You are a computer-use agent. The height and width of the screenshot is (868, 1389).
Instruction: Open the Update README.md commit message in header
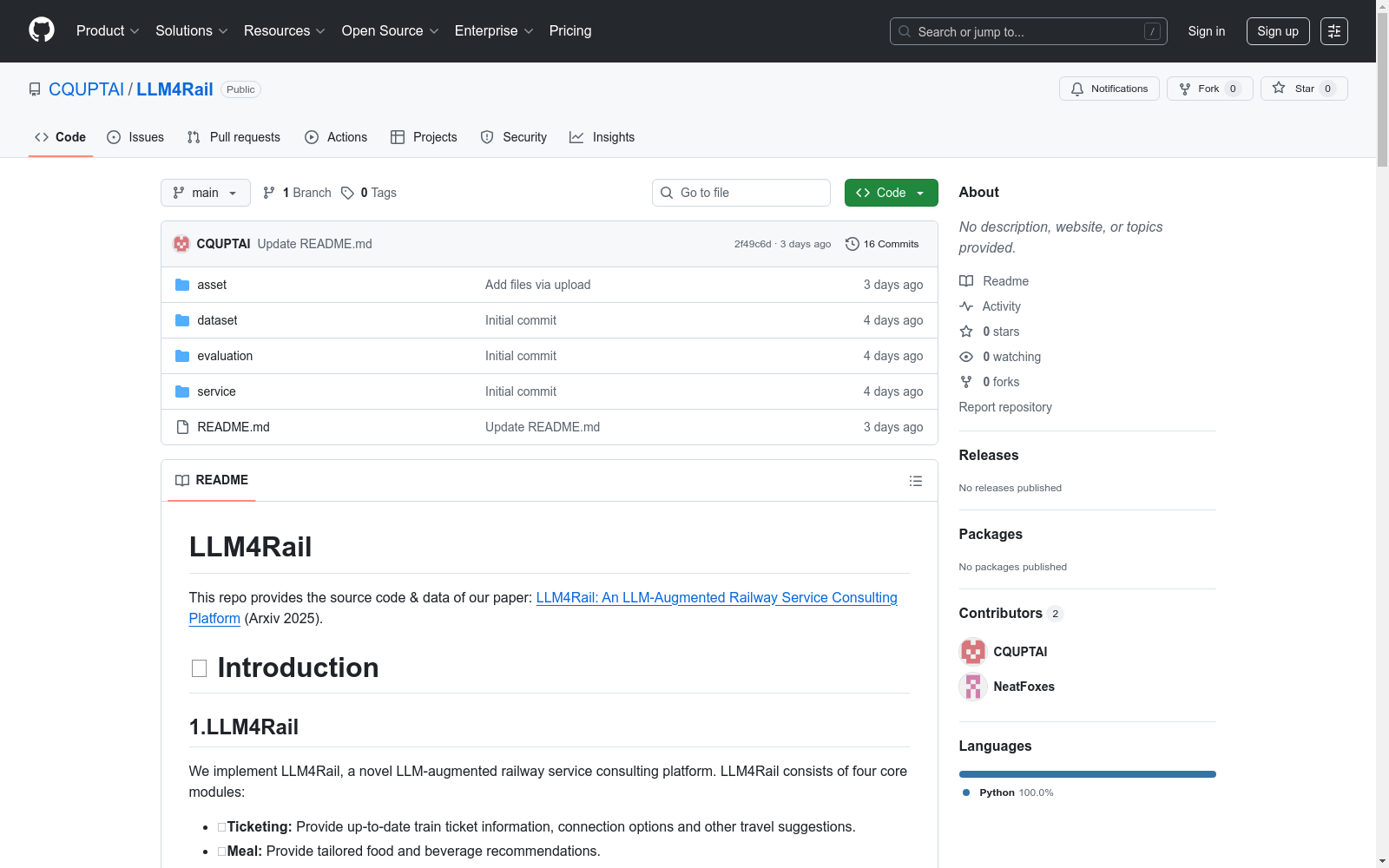point(315,244)
